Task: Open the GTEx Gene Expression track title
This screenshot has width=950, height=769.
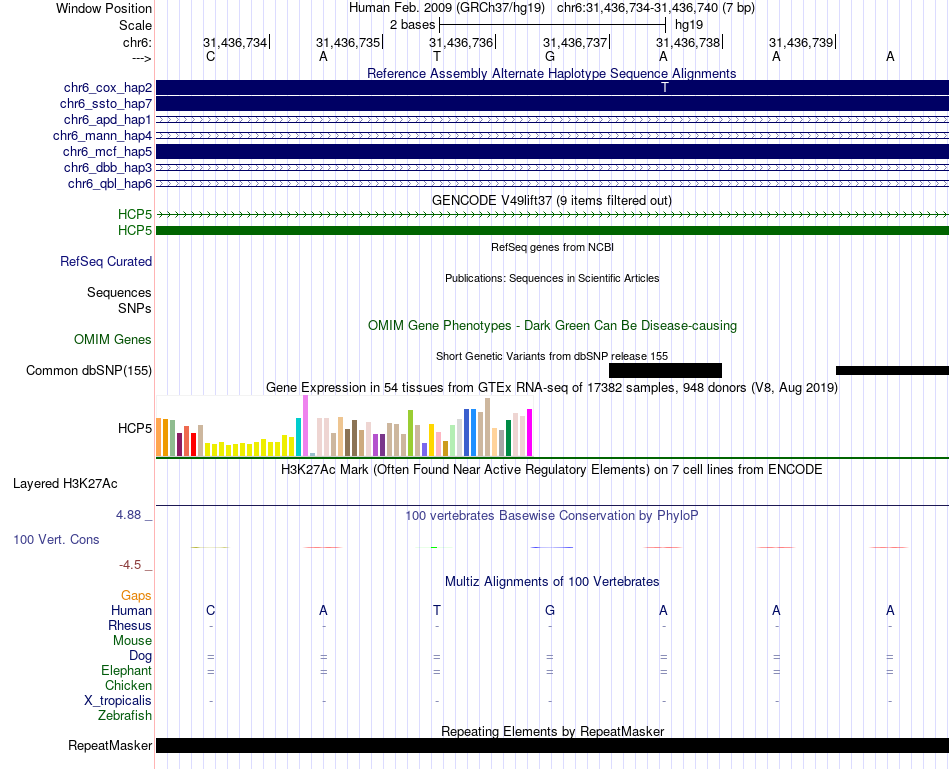Action: pyautogui.click(x=551, y=388)
